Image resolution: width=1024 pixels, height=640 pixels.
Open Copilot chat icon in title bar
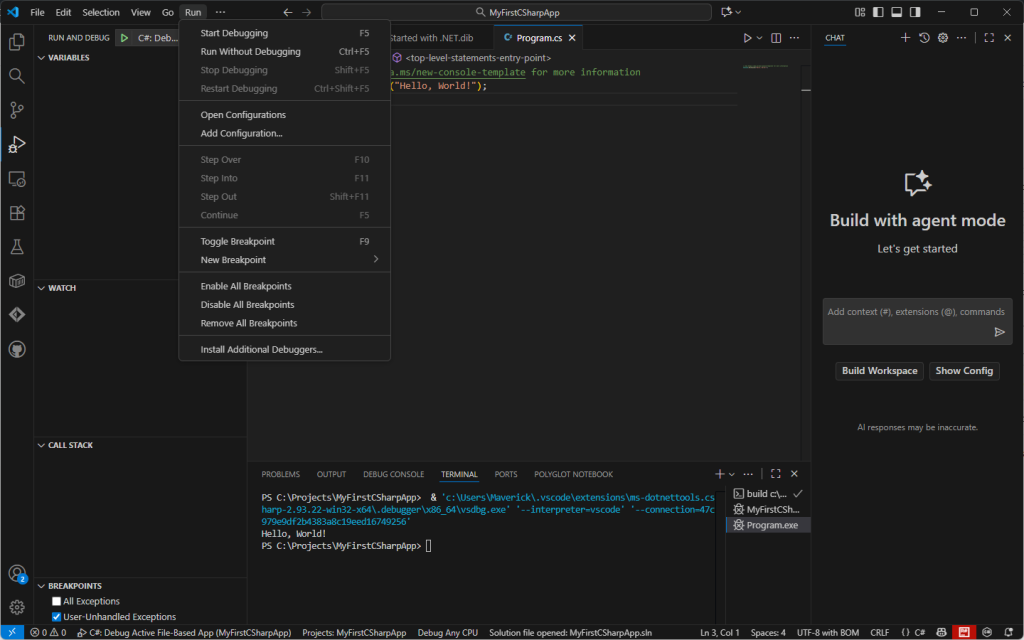pos(726,12)
